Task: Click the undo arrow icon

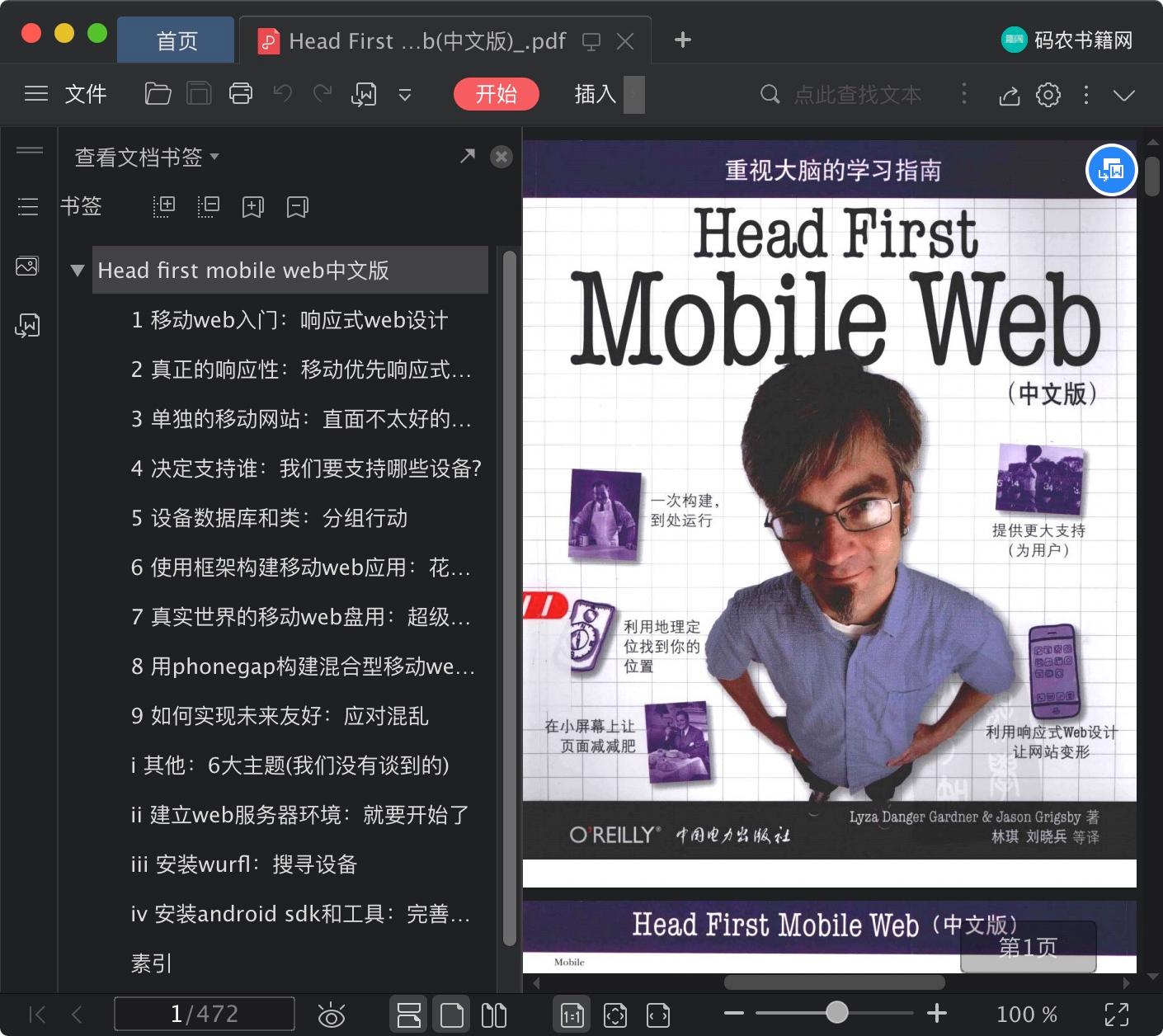Action: click(x=282, y=93)
